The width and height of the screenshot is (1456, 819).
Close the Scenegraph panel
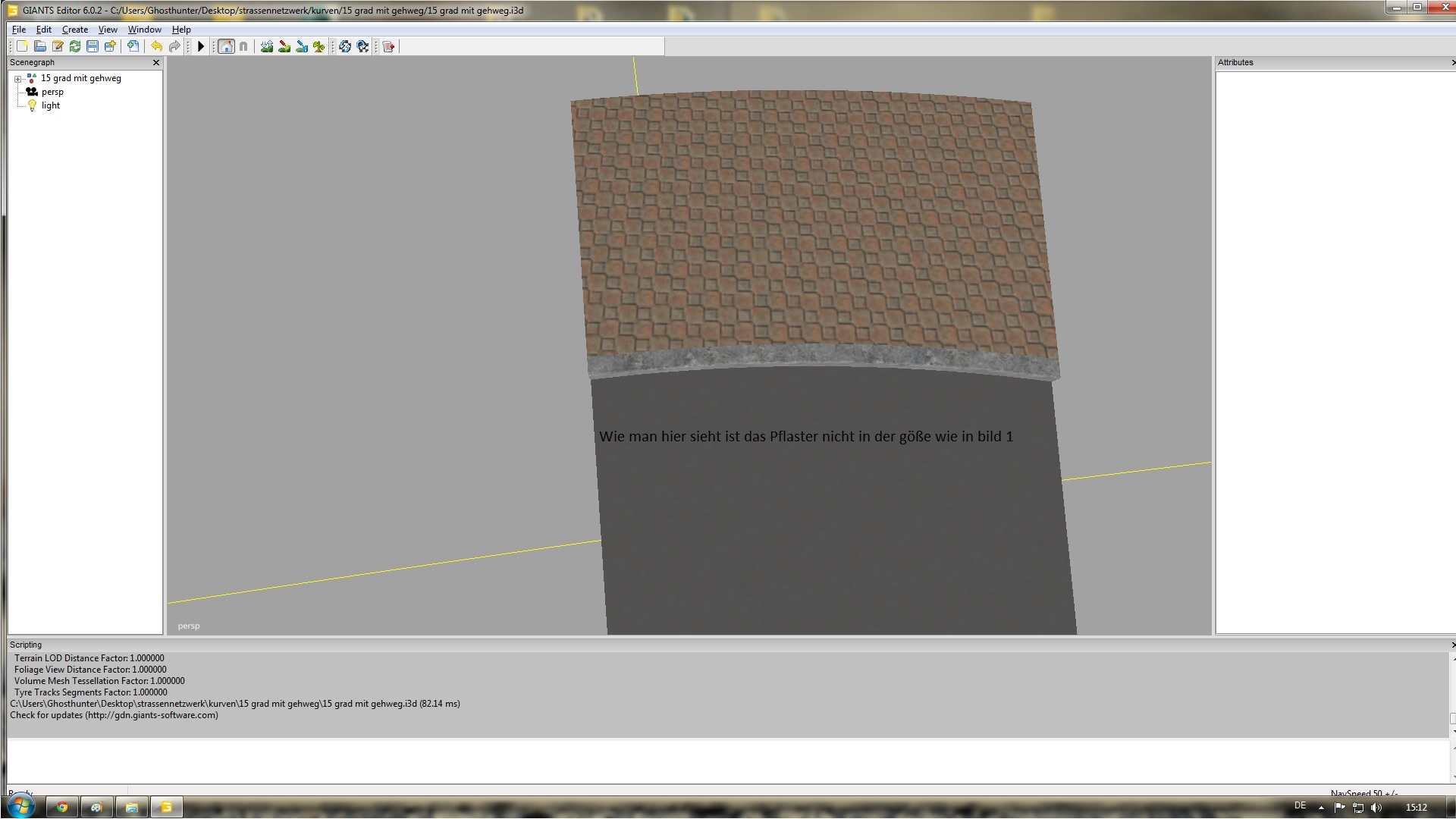156,63
